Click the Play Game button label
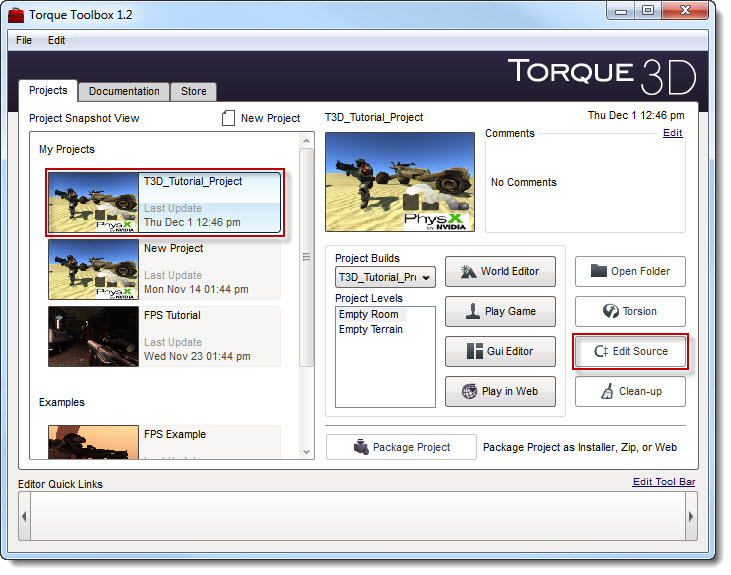The height and width of the screenshot is (575, 731). (510, 311)
